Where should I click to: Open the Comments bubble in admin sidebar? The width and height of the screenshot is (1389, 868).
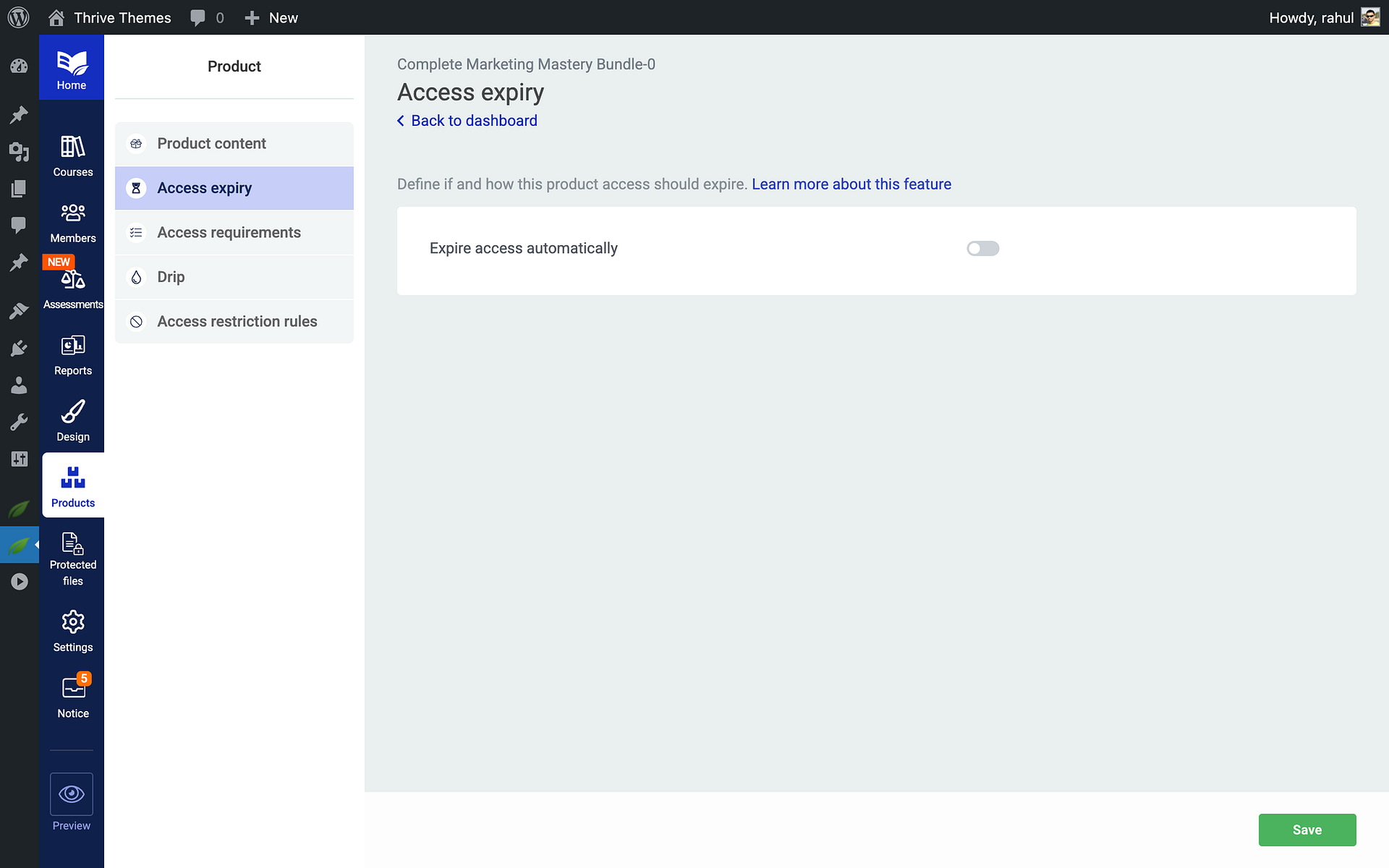tap(19, 226)
